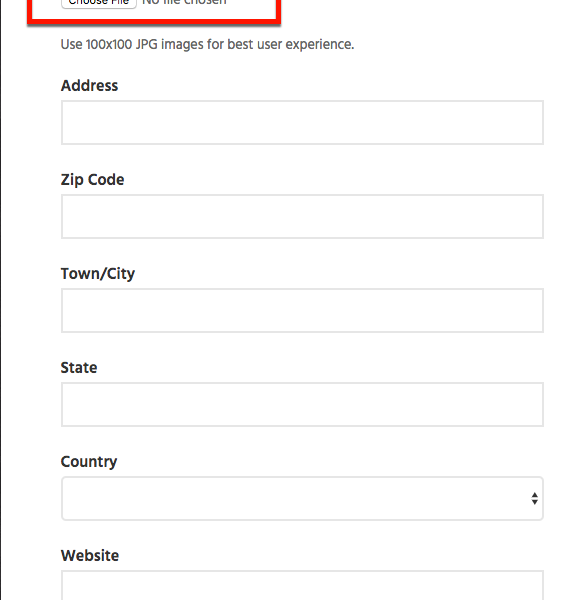Click the word JPG in the image hint
The height and width of the screenshot is (600, 586).
point(147,44)
